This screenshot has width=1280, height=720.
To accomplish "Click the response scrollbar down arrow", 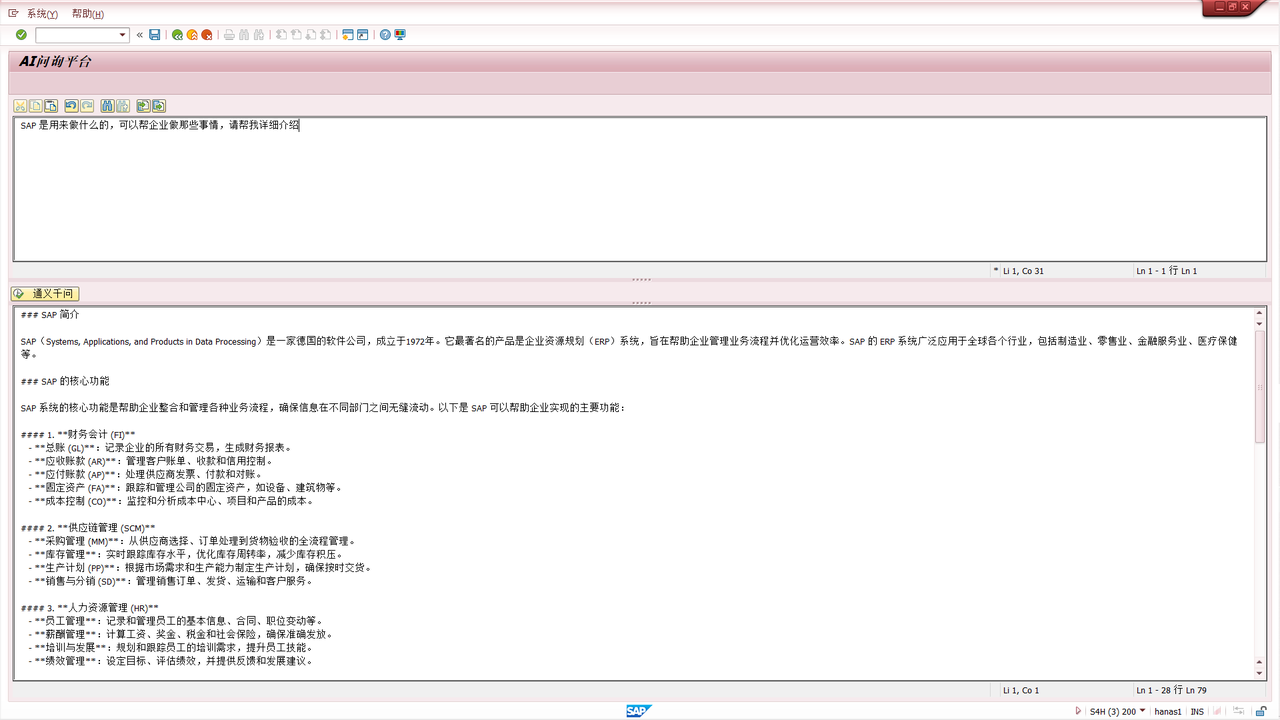I will coord(1260,674).
